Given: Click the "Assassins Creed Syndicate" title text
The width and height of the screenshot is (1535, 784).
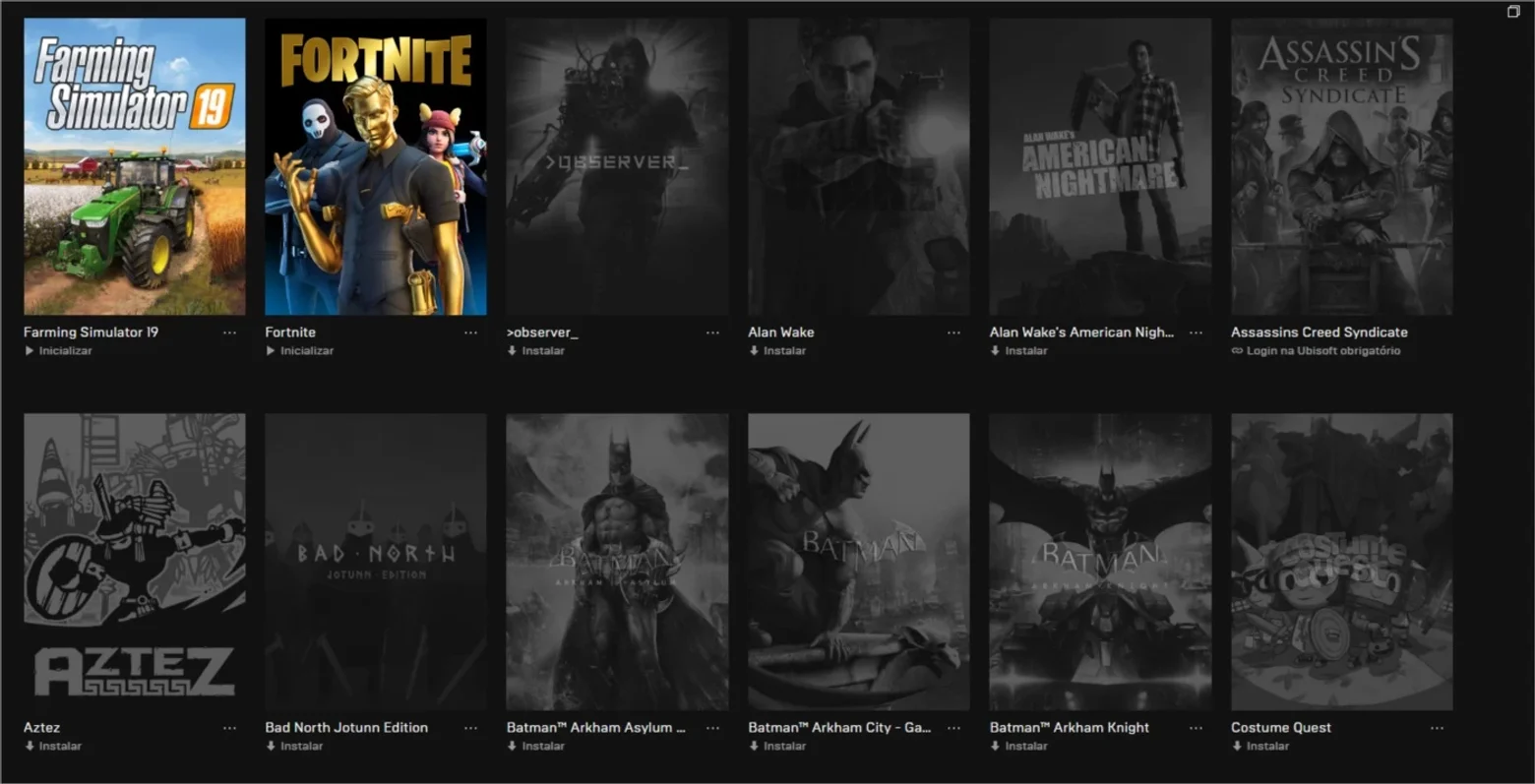Looking at the screenshot, I should click(x=1320, y=332).
